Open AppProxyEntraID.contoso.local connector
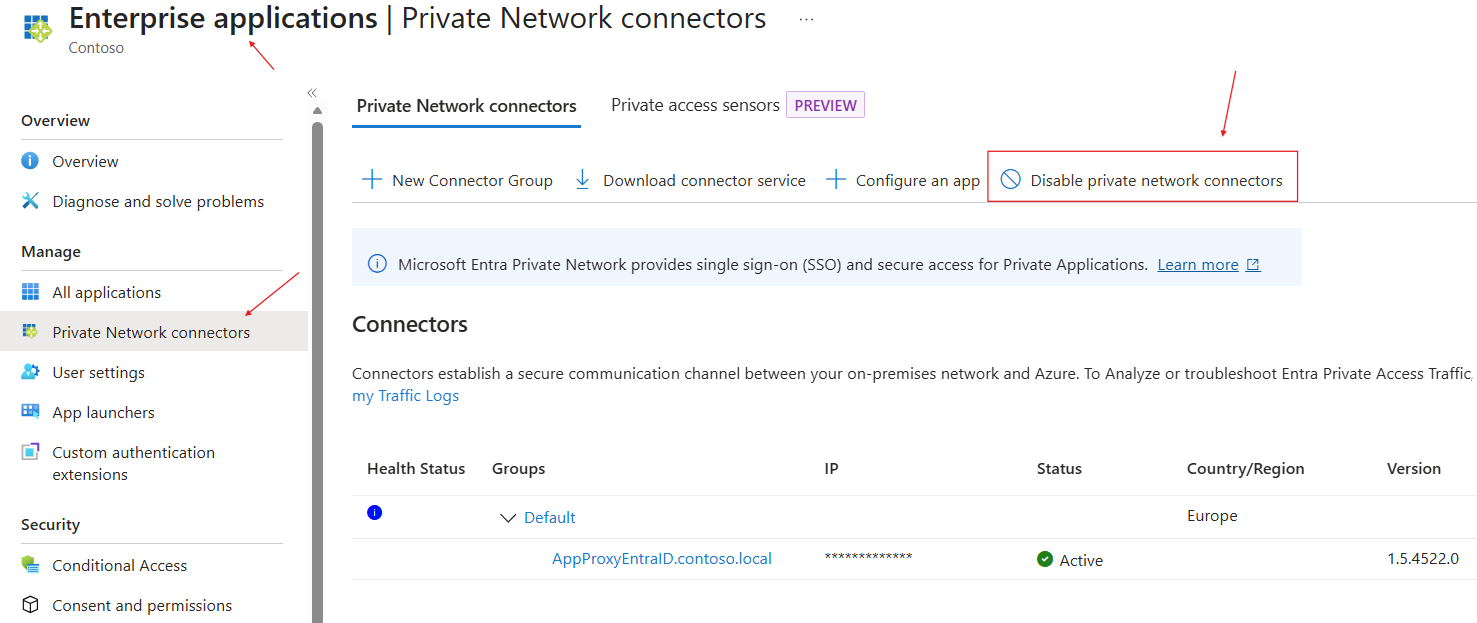The width and height of the screenshot is (1477, 623). click(662, 558)
